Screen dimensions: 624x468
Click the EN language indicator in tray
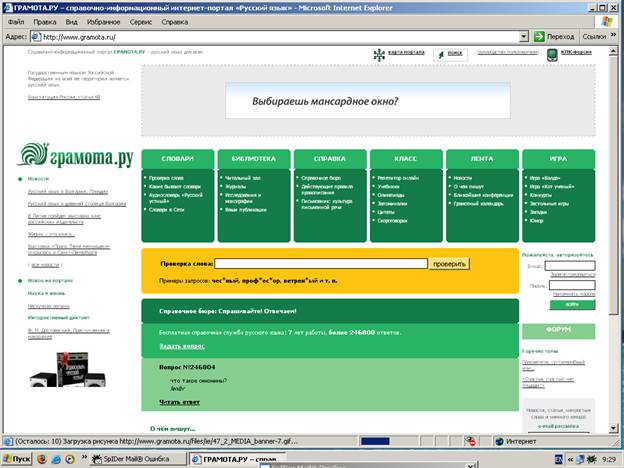(559, 459)
